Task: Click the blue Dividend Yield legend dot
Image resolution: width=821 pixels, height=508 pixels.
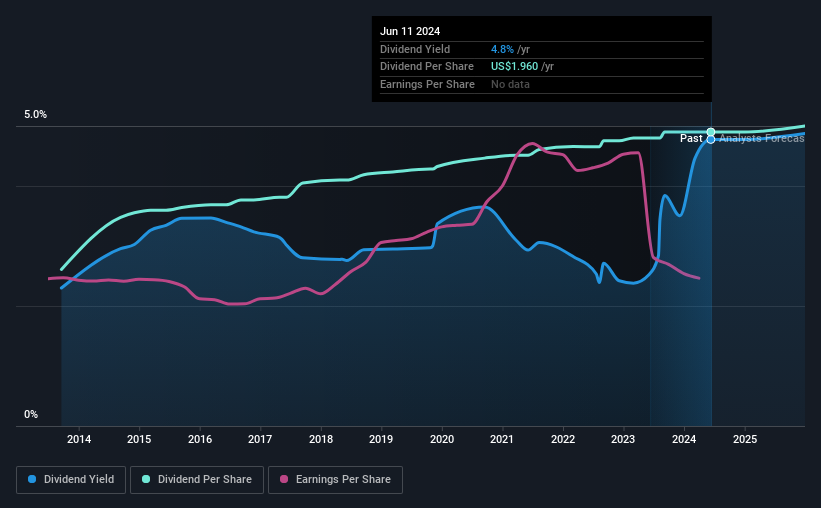Action: (x=32, y=479)
